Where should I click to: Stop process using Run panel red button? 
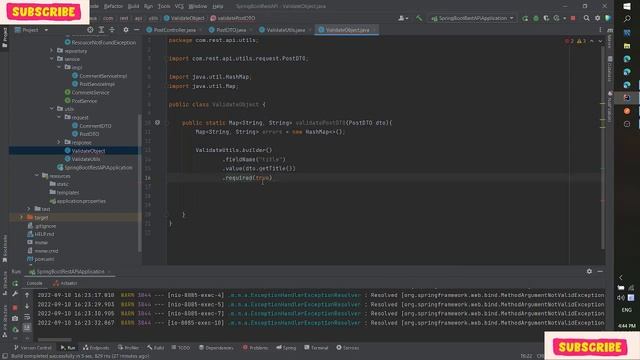point(15,307)
